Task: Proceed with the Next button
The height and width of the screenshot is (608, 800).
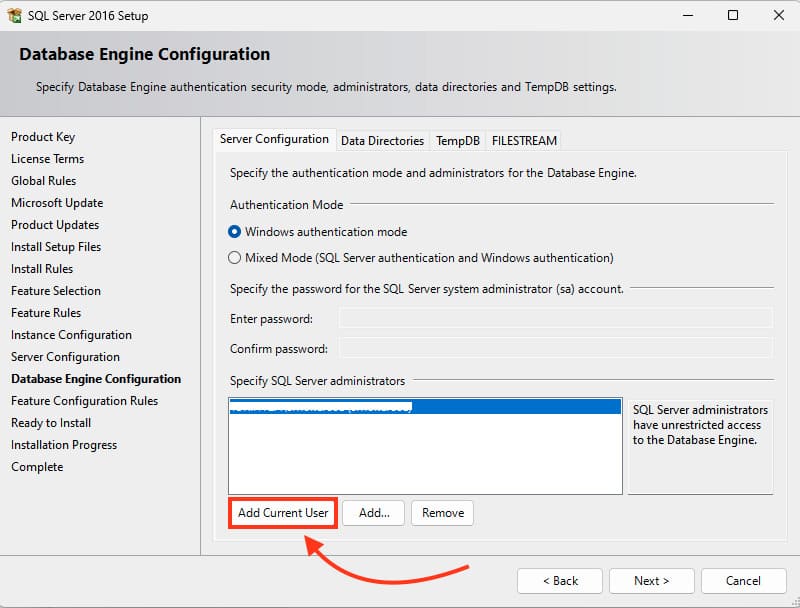Action: 651,581
